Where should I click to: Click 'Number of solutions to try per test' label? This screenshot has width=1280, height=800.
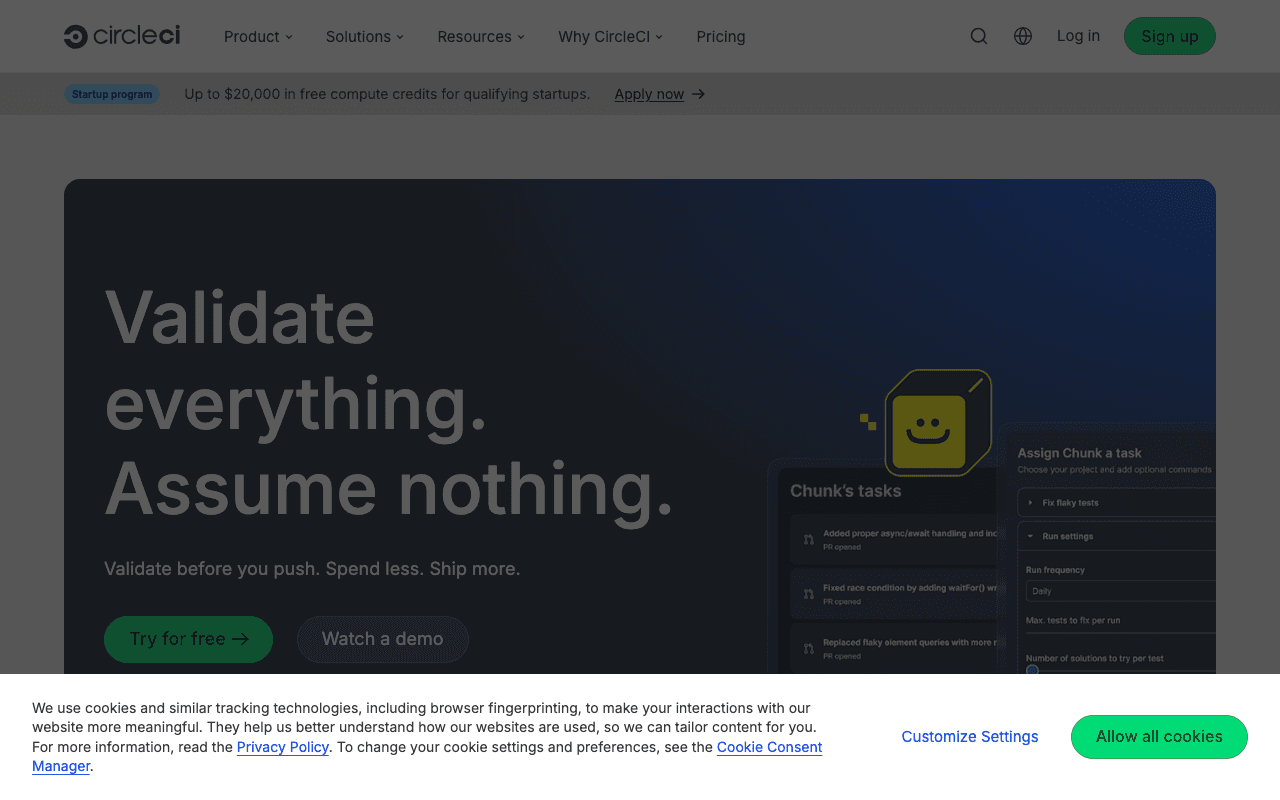pos(1095,658)
